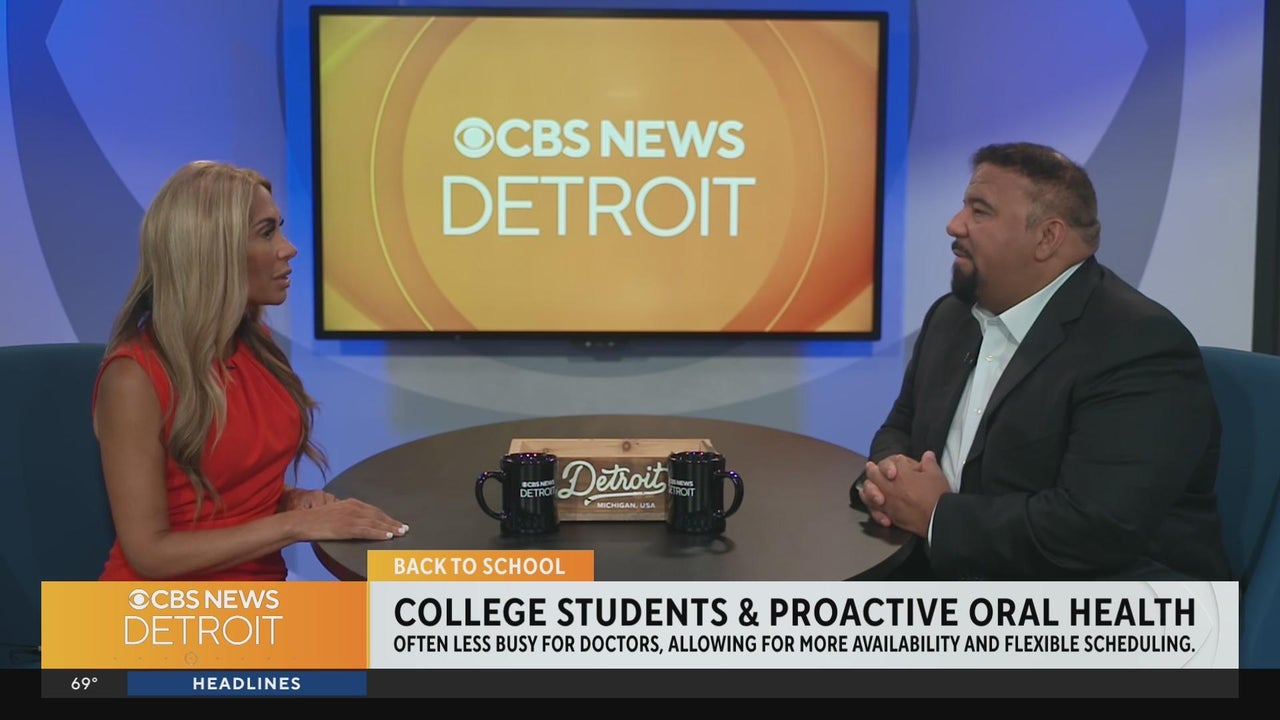Select the BACK TO SCHOOL orange tag
The image size is (1280, 720).
(480, 566)
